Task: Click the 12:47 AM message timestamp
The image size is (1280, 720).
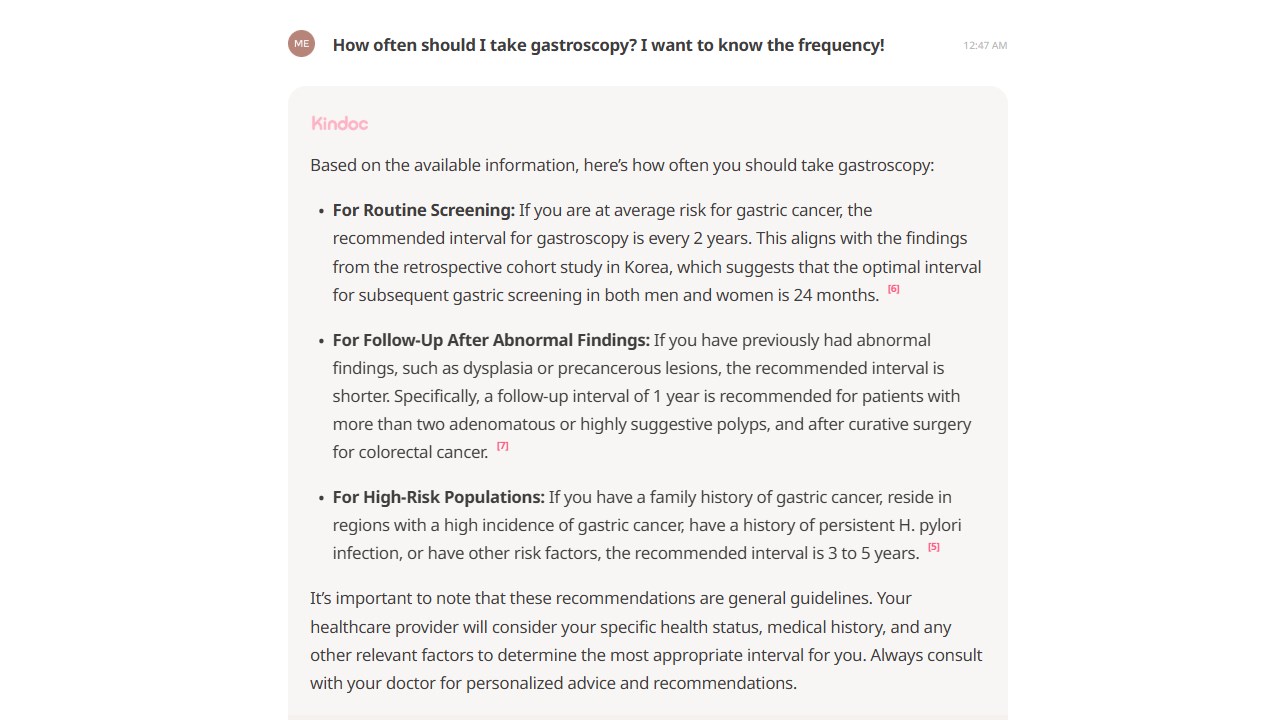Action: coord(985,45)
